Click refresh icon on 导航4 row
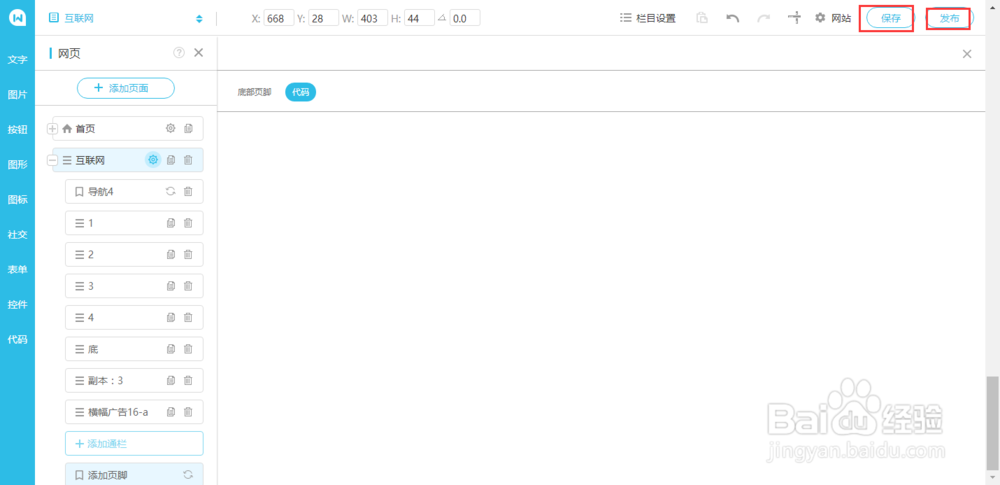This screenshot has width=1000, height=485. coord(170,191)
